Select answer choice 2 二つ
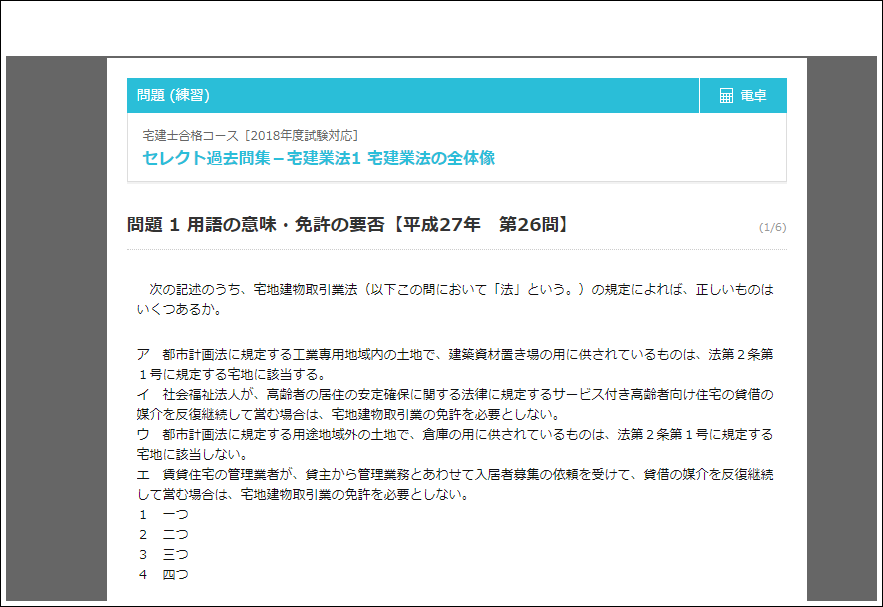 tap(164, 534)
